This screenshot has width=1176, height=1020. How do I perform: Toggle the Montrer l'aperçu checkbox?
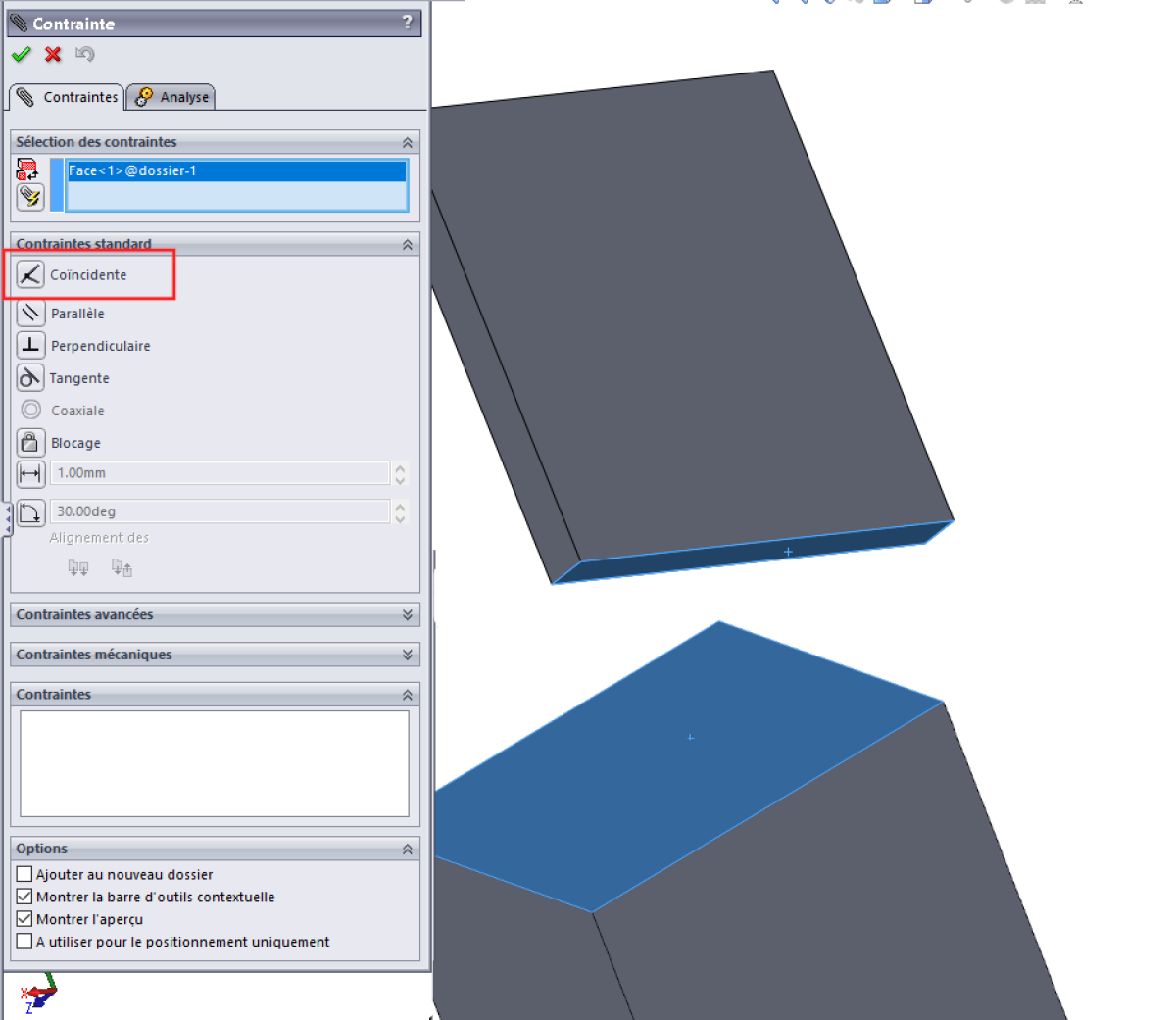point(25,919)
